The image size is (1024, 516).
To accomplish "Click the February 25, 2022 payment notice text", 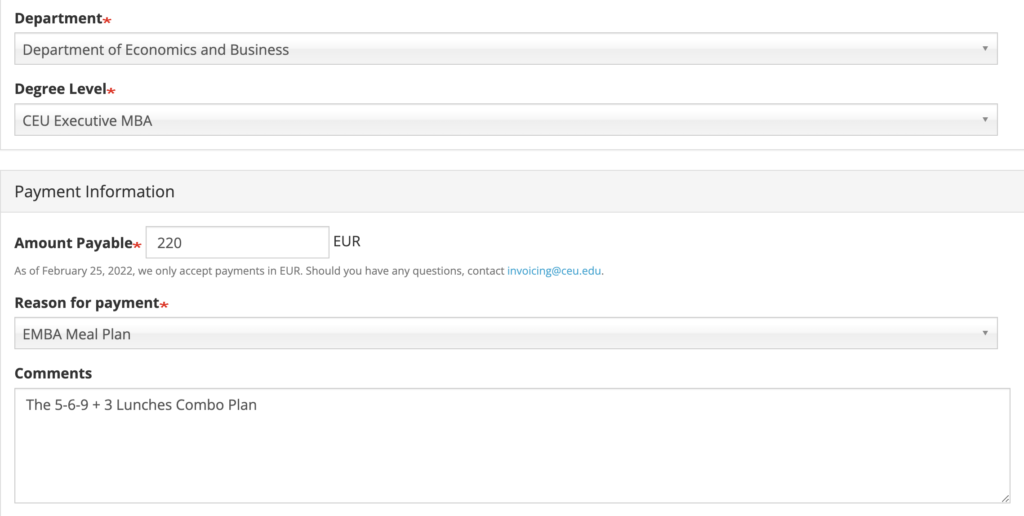I will pyautogui.click(x=308, y=270).
